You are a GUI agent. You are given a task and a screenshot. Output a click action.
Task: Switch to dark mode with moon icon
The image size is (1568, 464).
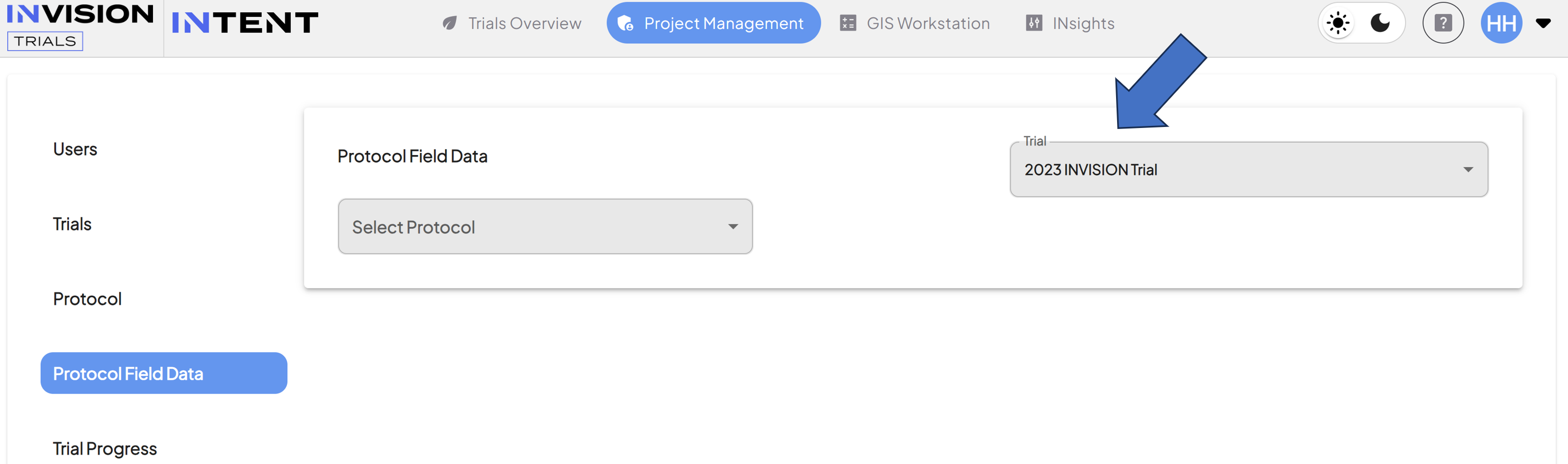pos(1380,23)
